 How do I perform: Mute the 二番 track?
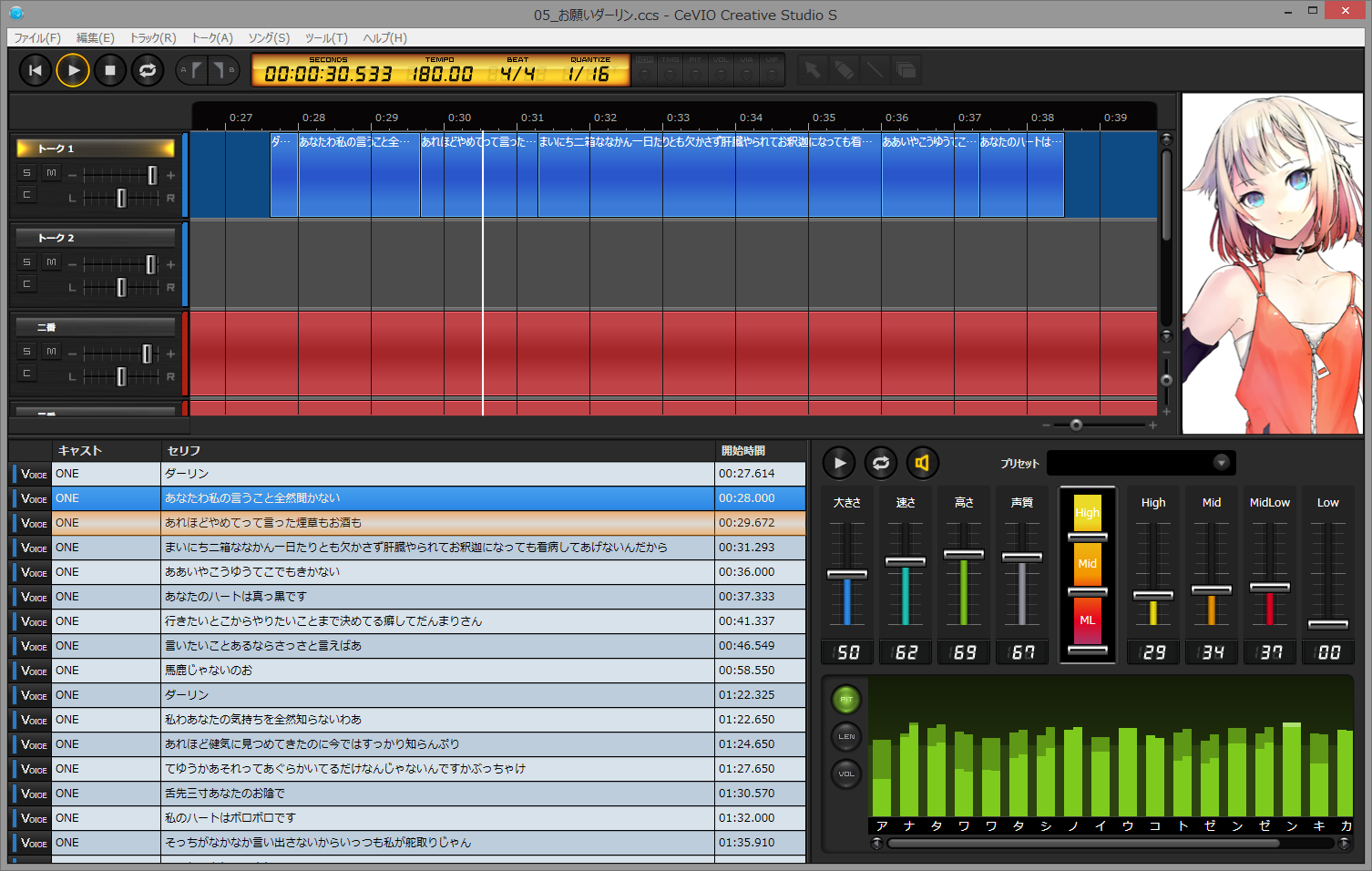[x=51, y=352]
